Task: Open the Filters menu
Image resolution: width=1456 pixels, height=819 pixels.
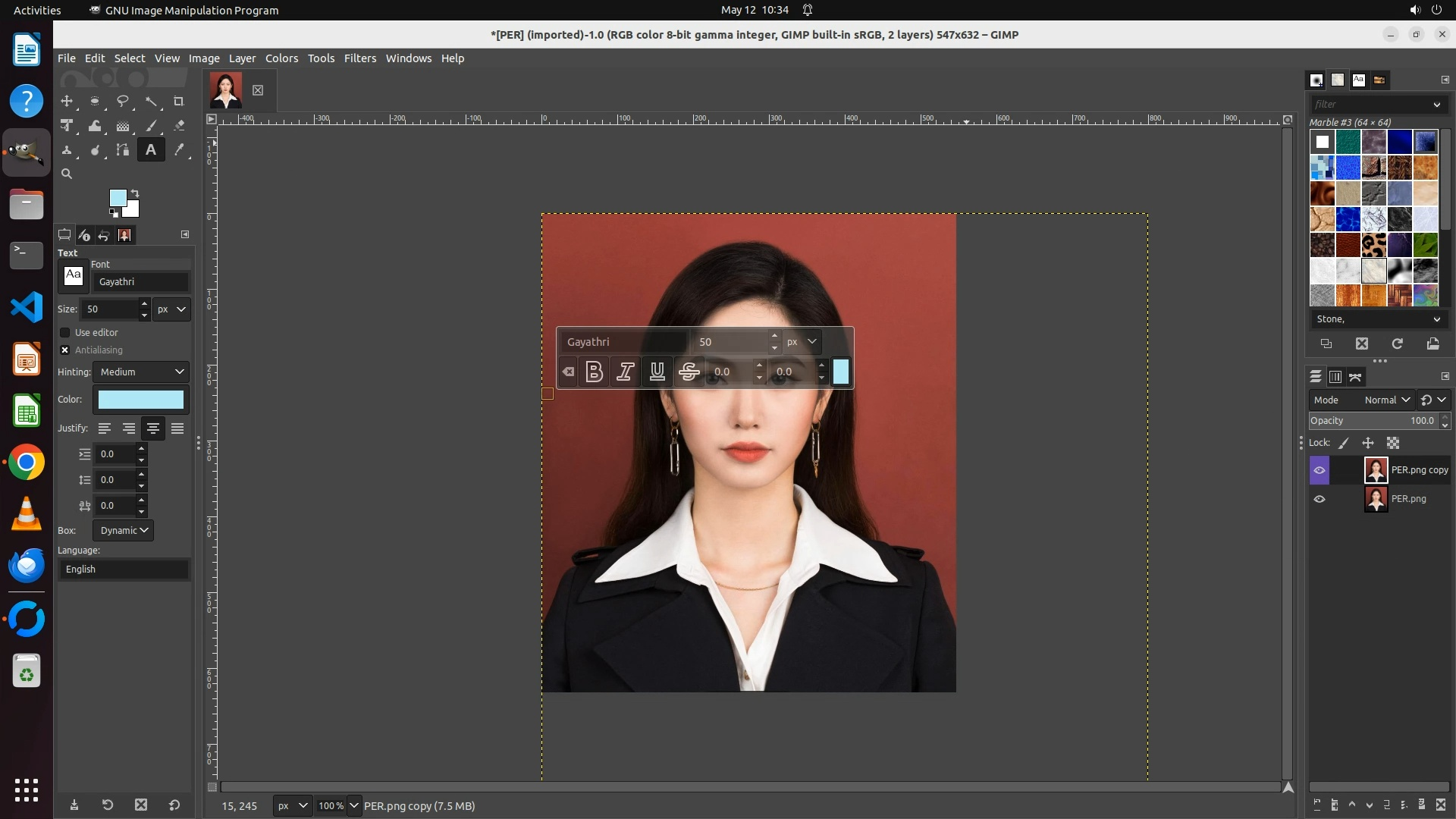Action: (x=359, y=58)
